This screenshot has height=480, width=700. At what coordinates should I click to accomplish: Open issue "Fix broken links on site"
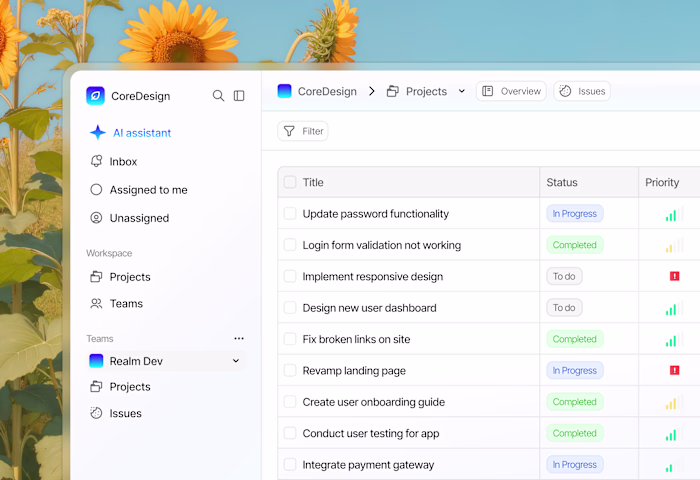[x=356, y=339]
